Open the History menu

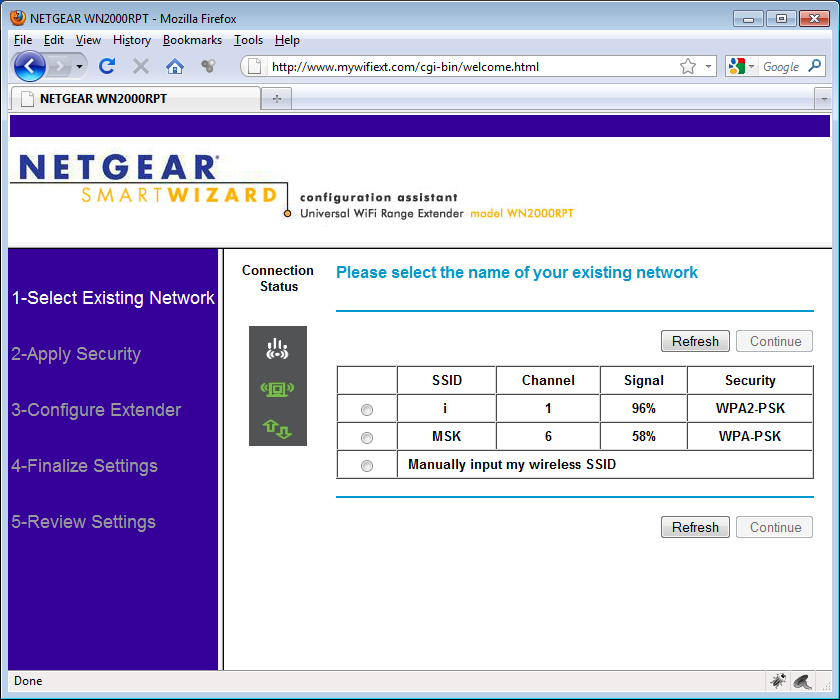click(132, 40)
